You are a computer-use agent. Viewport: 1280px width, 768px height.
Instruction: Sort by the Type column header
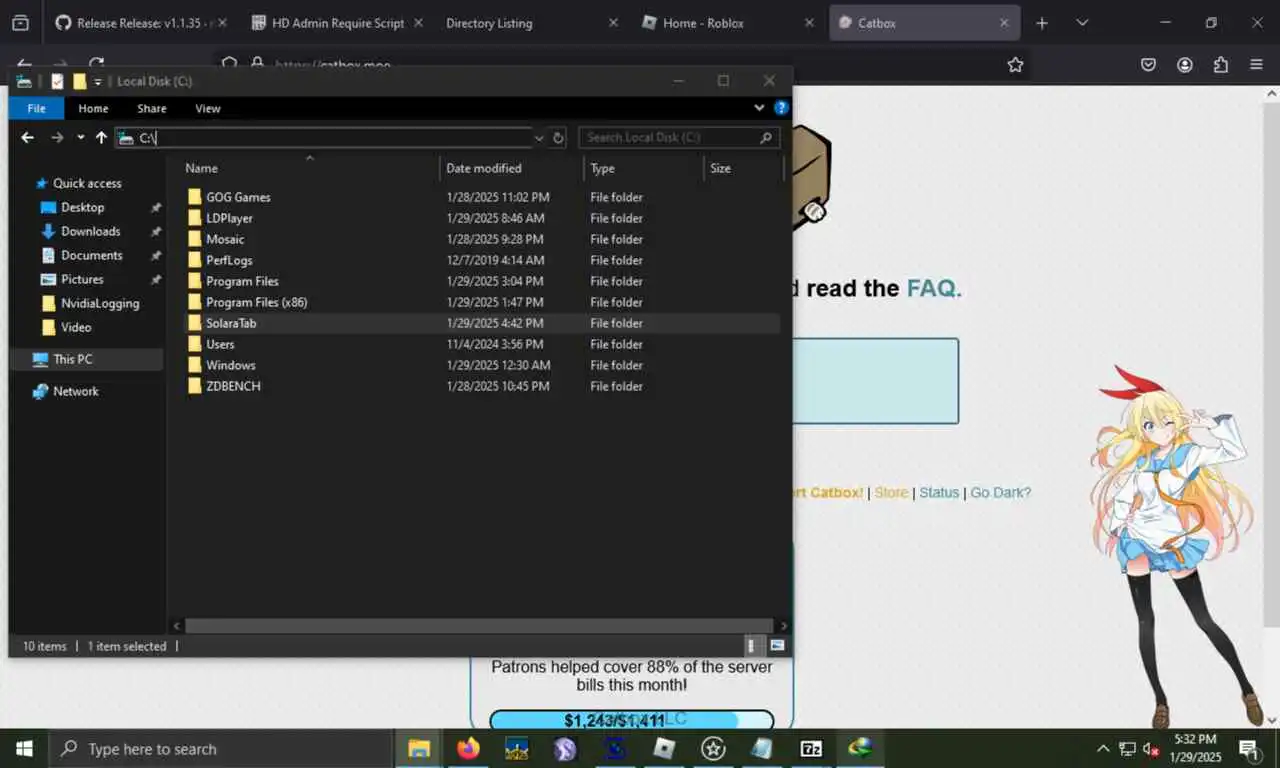[x=644, y=168]
